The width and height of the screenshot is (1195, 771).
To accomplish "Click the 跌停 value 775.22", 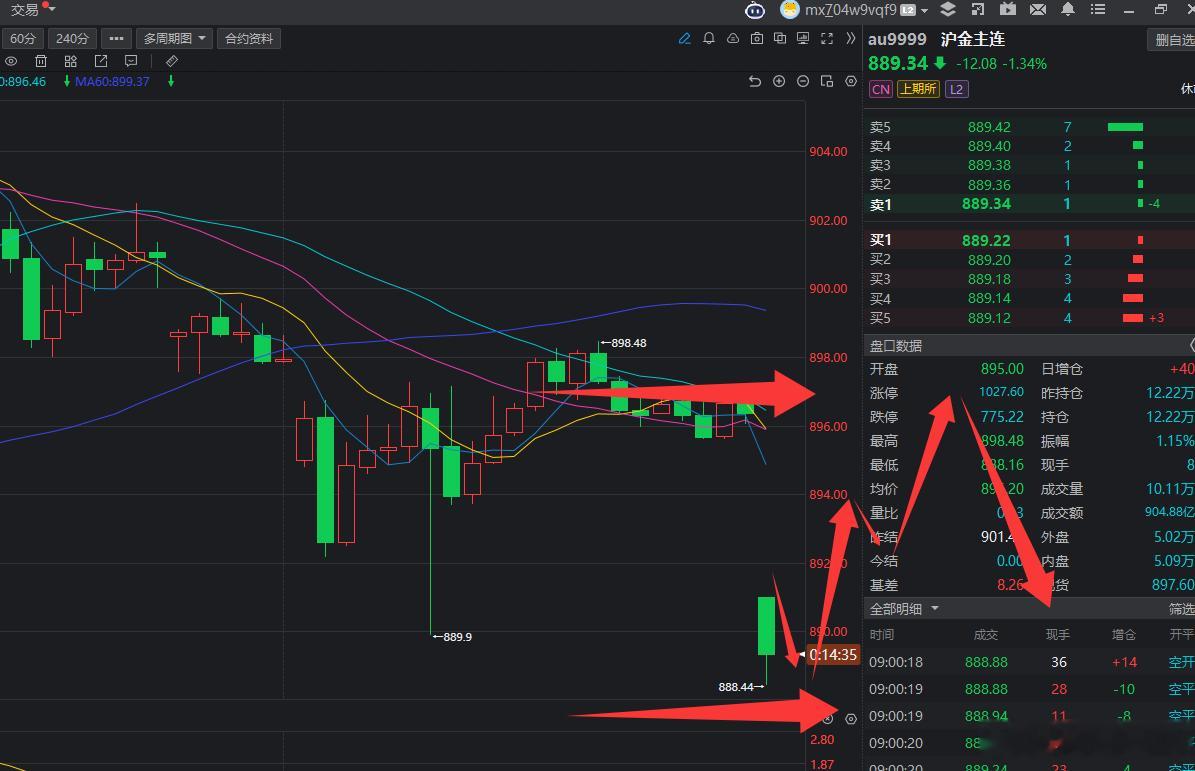I will point(1002,417).
